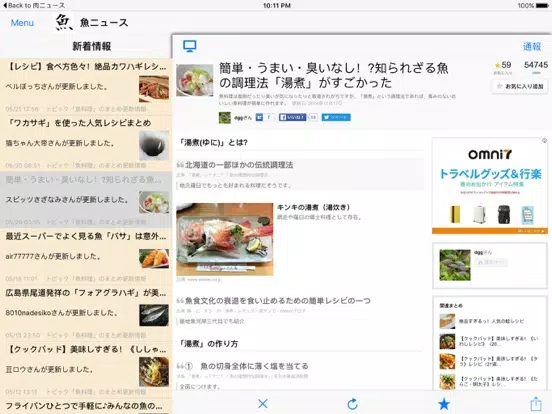The width and height of the screenshot is (552, 414).
Task: Click the 北海道の一部ほかの伝統調理法 quote
Action: tap(239, 165)
